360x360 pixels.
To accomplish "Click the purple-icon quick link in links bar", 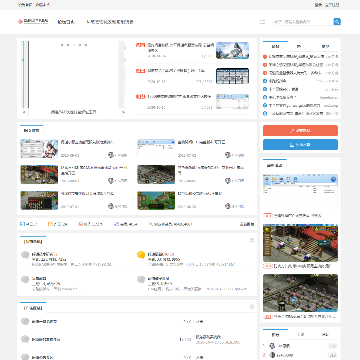I will [x=126, y=224].
